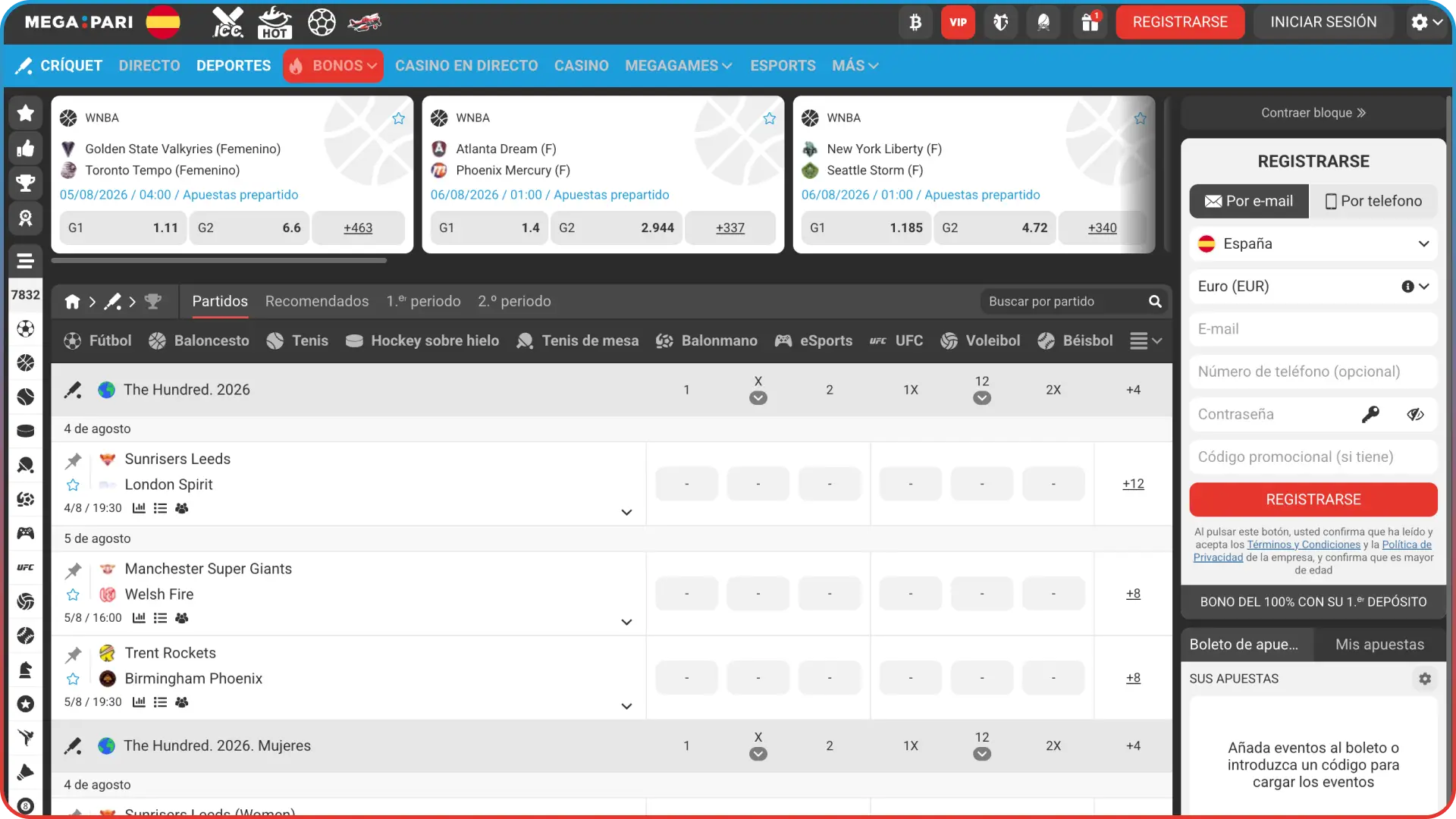The height and width of the screenshot is (819, 1456).
Task: Click the Spain flag language icon
Action: [163, 22]
